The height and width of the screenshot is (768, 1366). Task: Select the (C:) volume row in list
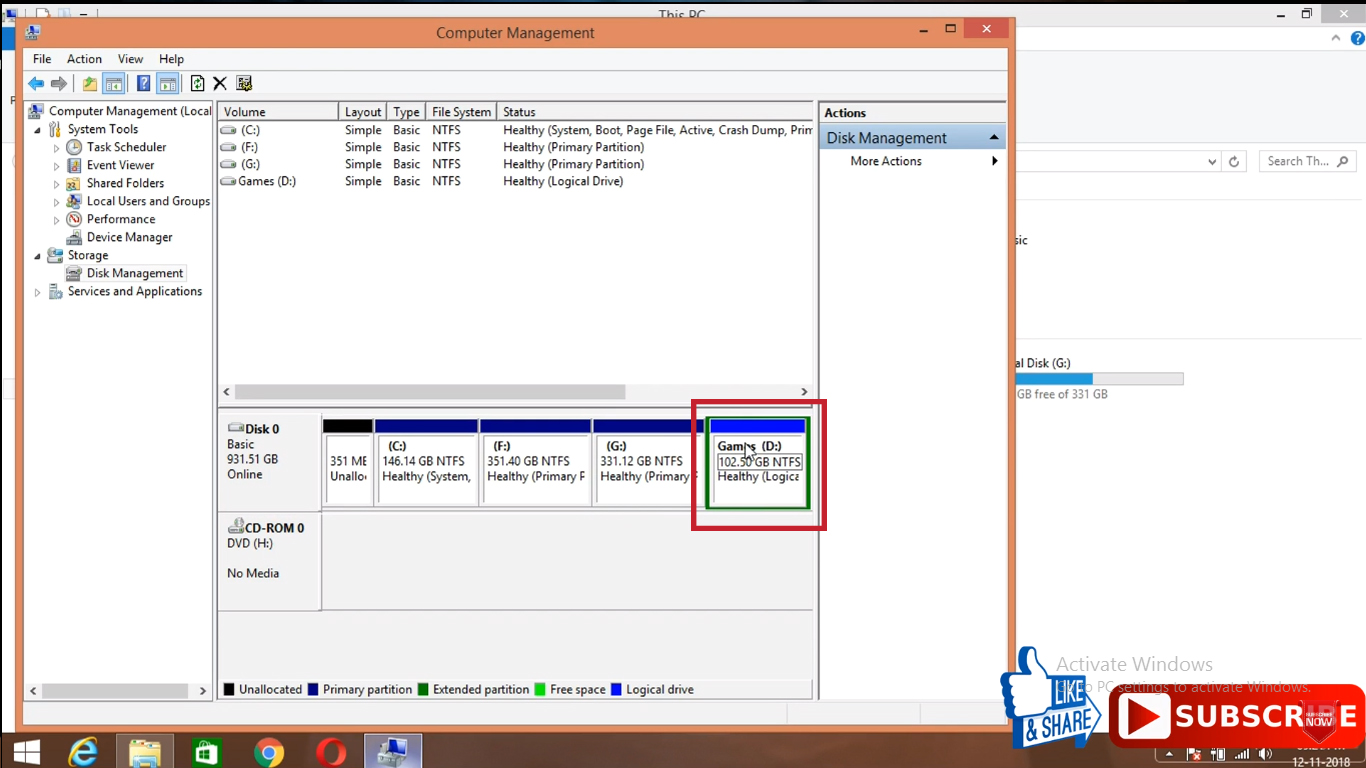pos(515,130)
